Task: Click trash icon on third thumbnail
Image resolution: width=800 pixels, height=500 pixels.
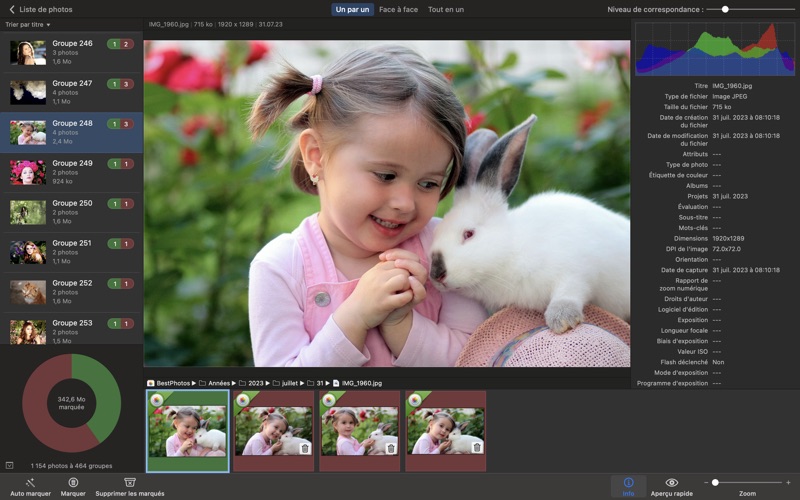Action: click(391, 448)
